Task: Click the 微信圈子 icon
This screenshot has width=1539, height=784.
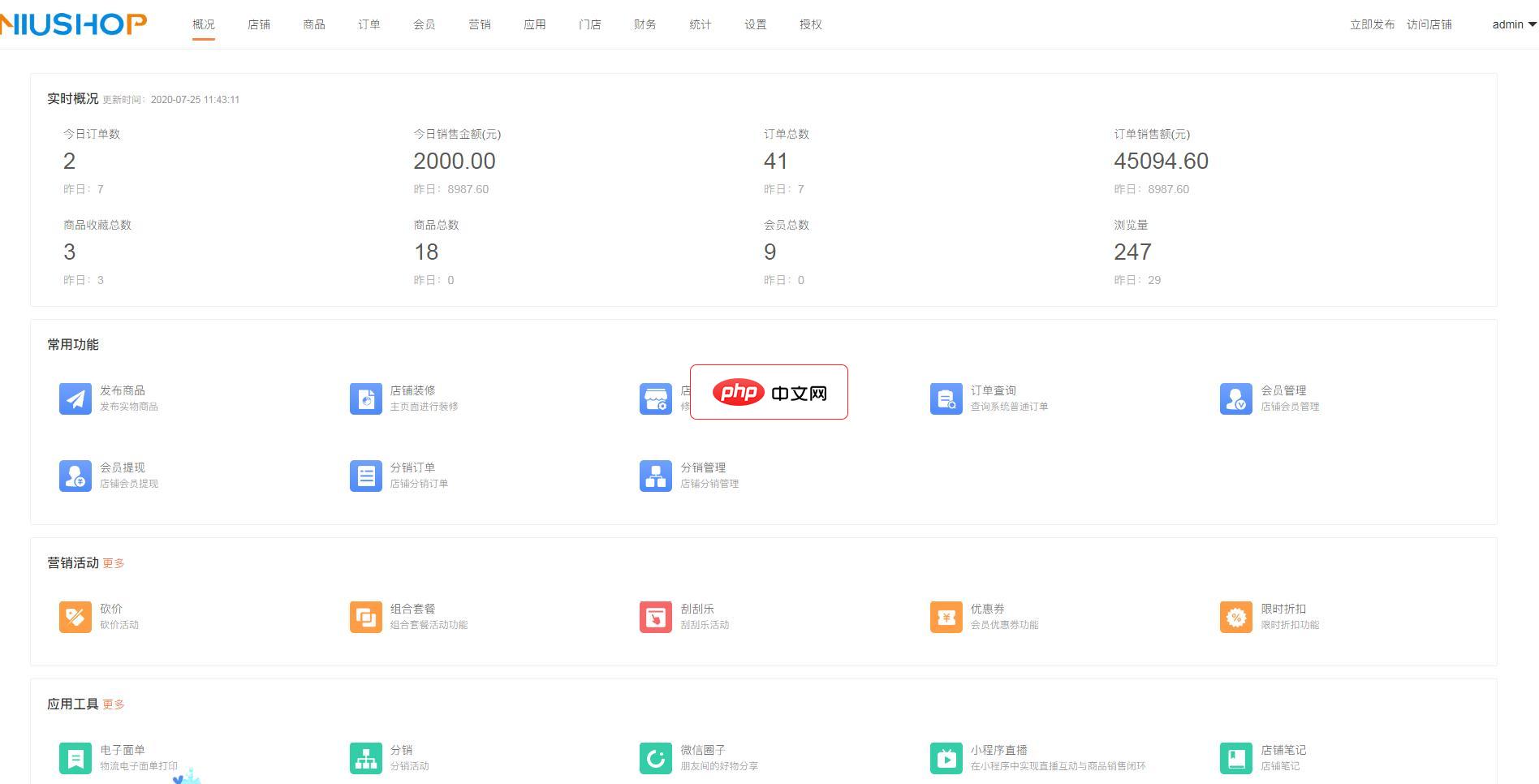Action: click(655, 758)
